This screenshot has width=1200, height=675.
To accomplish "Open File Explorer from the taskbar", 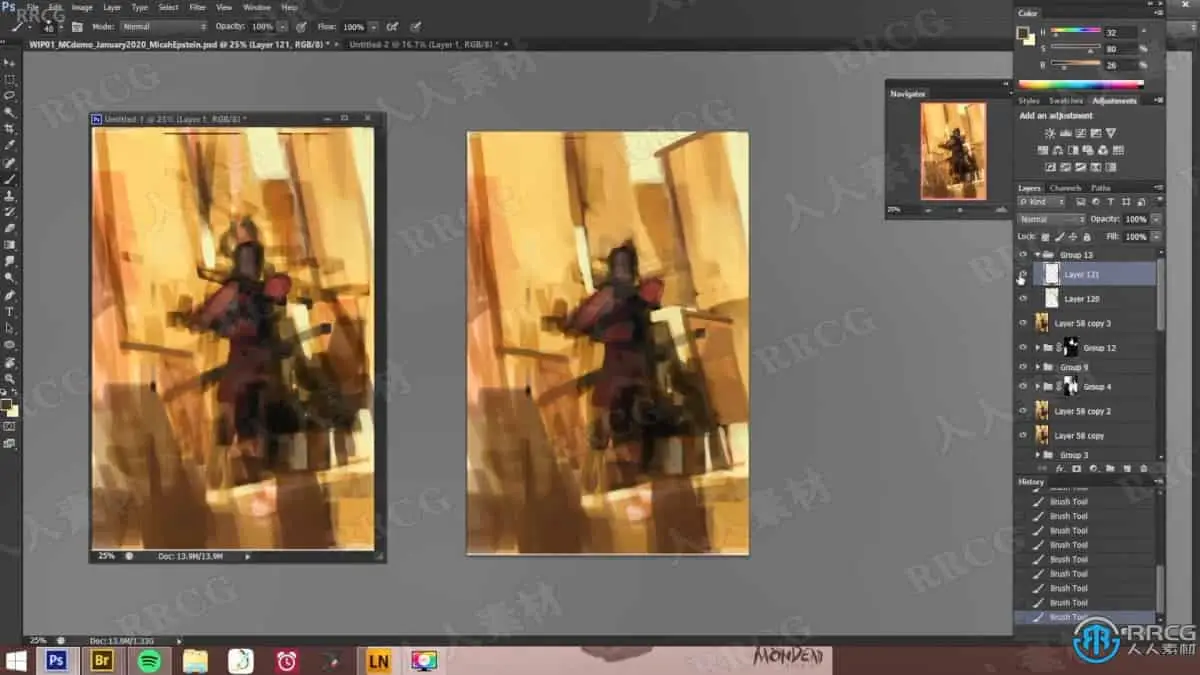I will tap(195, 660).
